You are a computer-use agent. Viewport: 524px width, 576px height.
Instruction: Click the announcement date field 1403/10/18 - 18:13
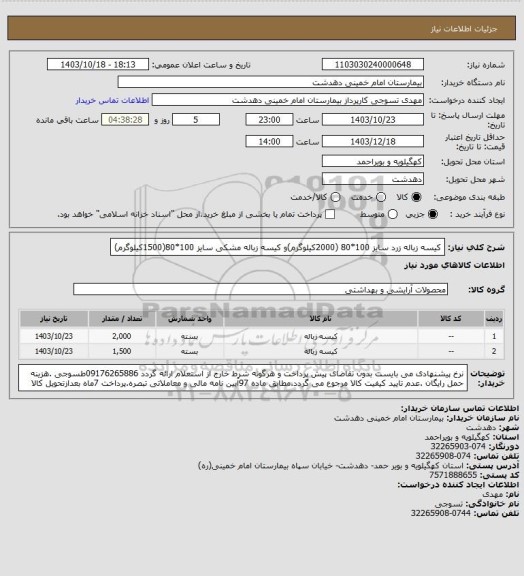[98, 64]
